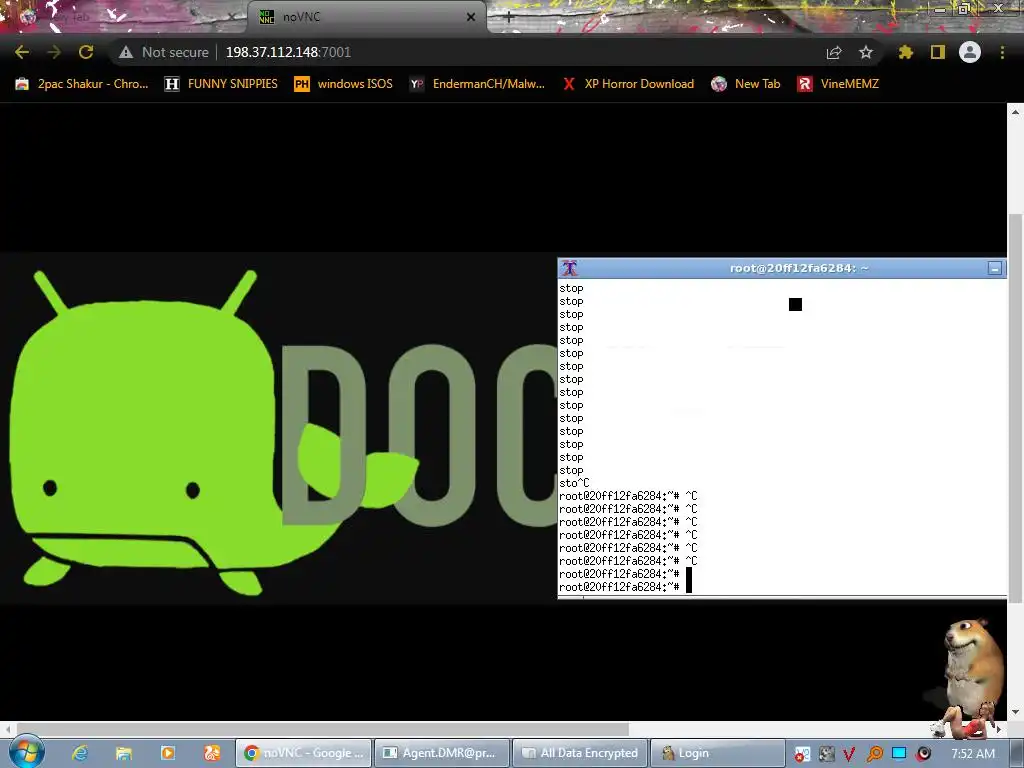The width and height of the screenshot is (1024, 768).
Task: Open Windows Media Player from taskbar
Action: pyautogui.click(x=168, y=753)
